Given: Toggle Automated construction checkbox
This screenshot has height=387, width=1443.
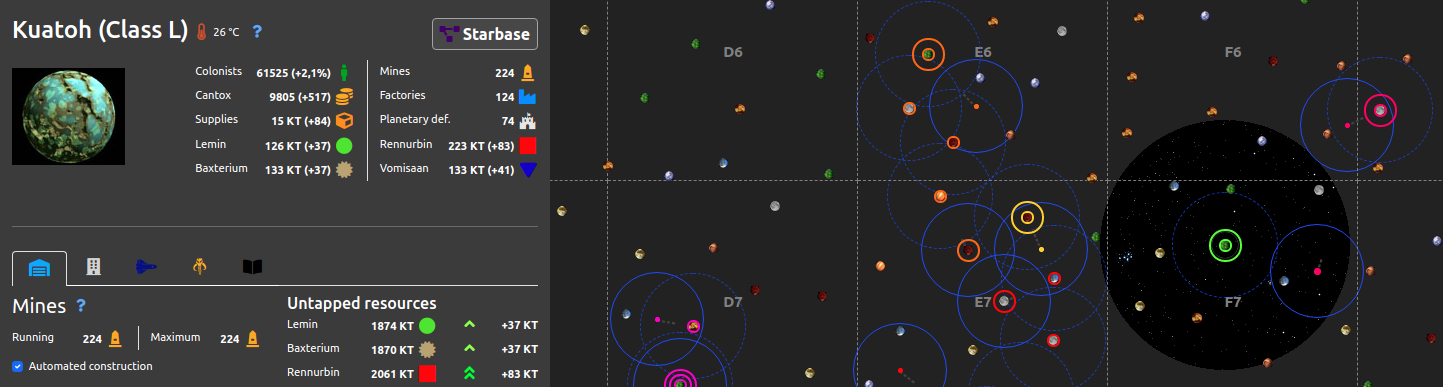Looking at the screenshot, I should pos(18,366).
